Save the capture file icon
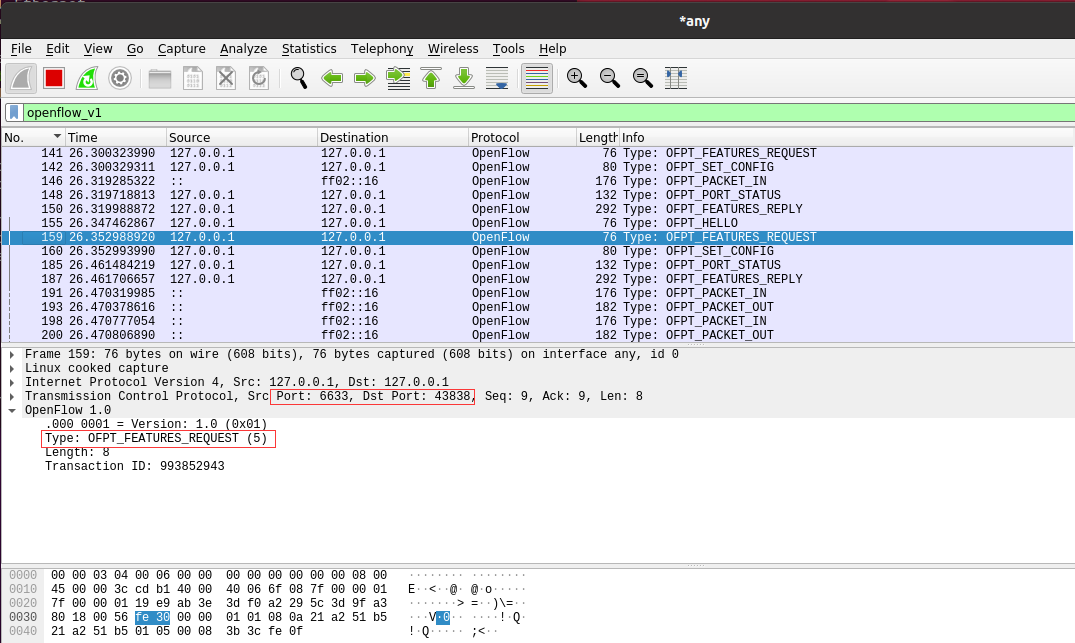Image resolution: width=1075 pixels, height=643 pixels. click(193, 78)
